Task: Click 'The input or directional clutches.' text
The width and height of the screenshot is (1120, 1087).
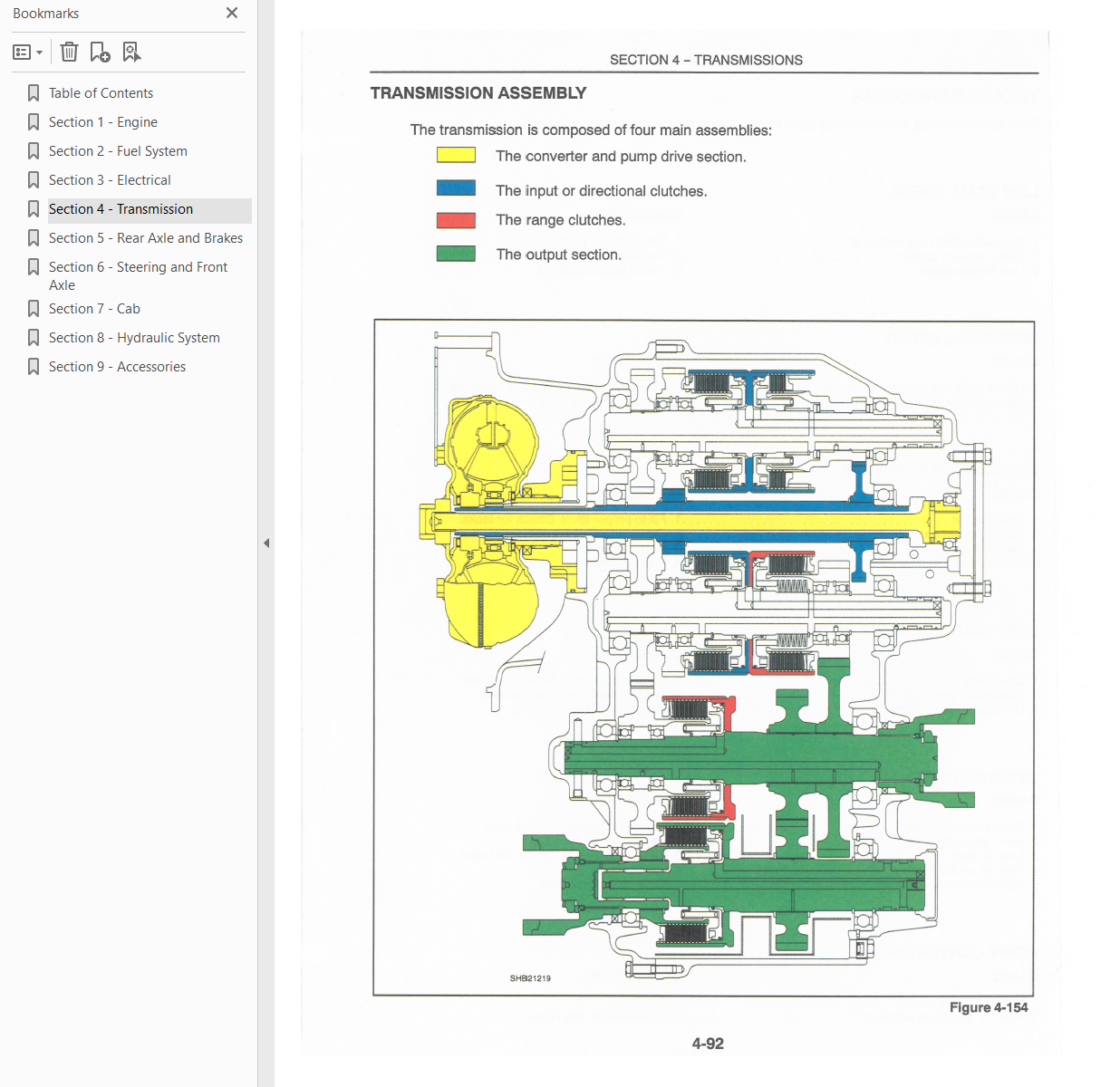Action: pyautogui.click(x=602, y=191)
